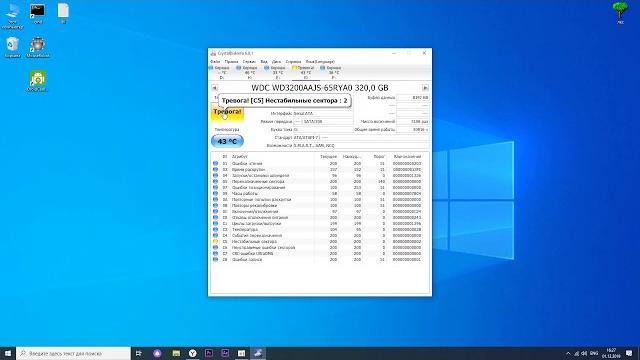This screenshot has width=640, height=360.
Task: Open the volume icon in system tray
Action: 584,353
